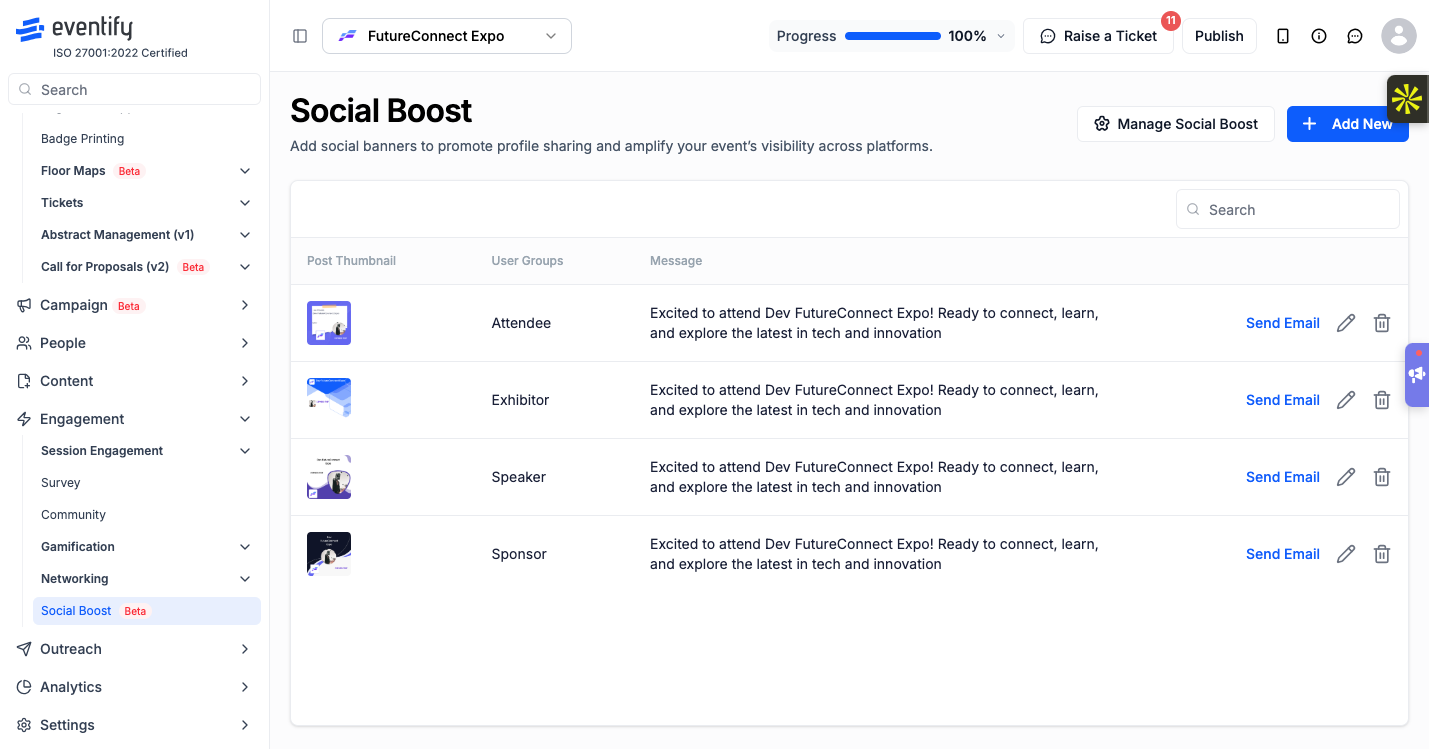Viewport: 1429px width, 749px height.
Task: Edit the Attendee social banner
Action: (x=1346, y=323)
